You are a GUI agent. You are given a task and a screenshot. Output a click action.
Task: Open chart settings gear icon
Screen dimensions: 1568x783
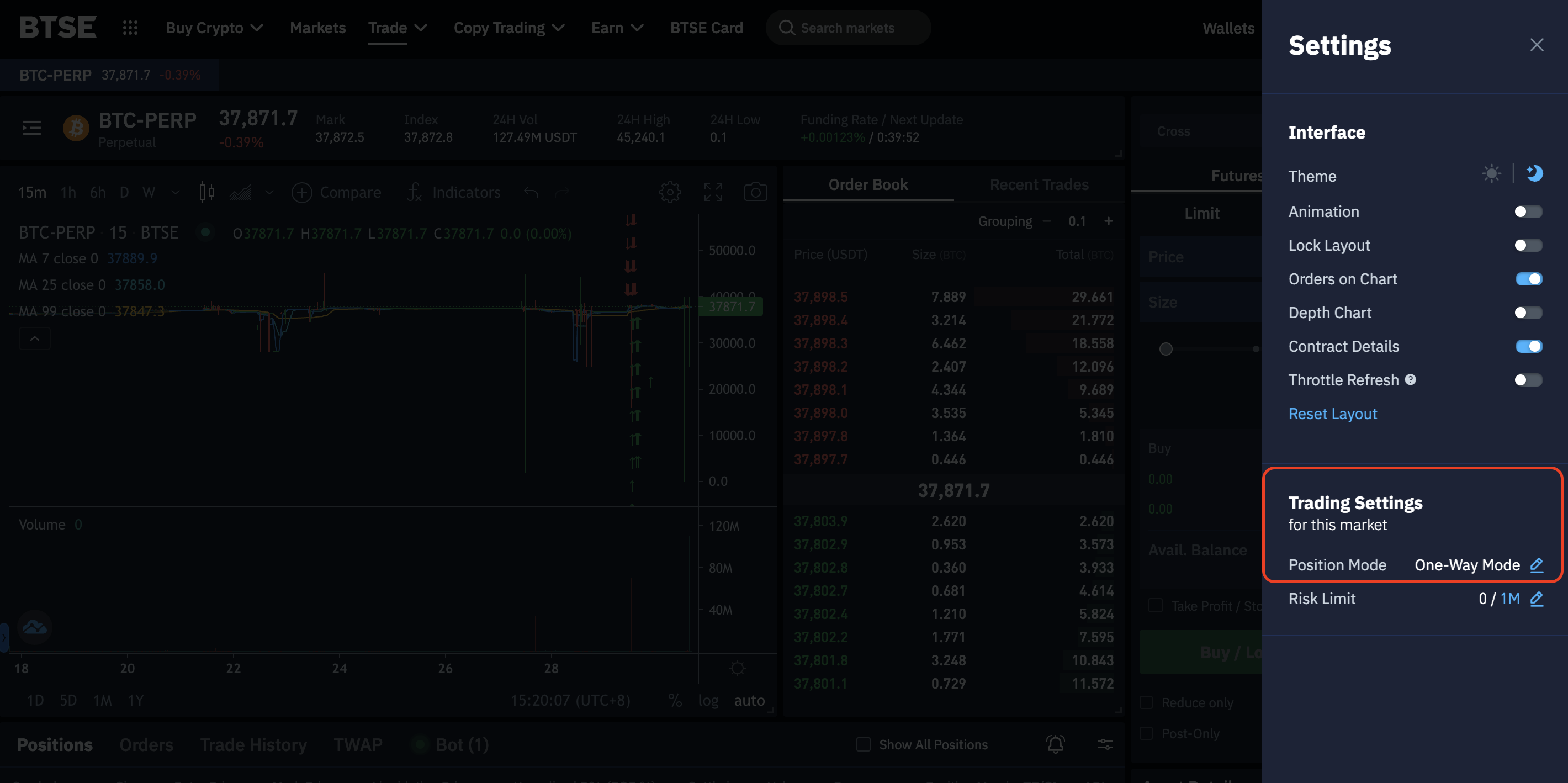(x=670, y=192)
